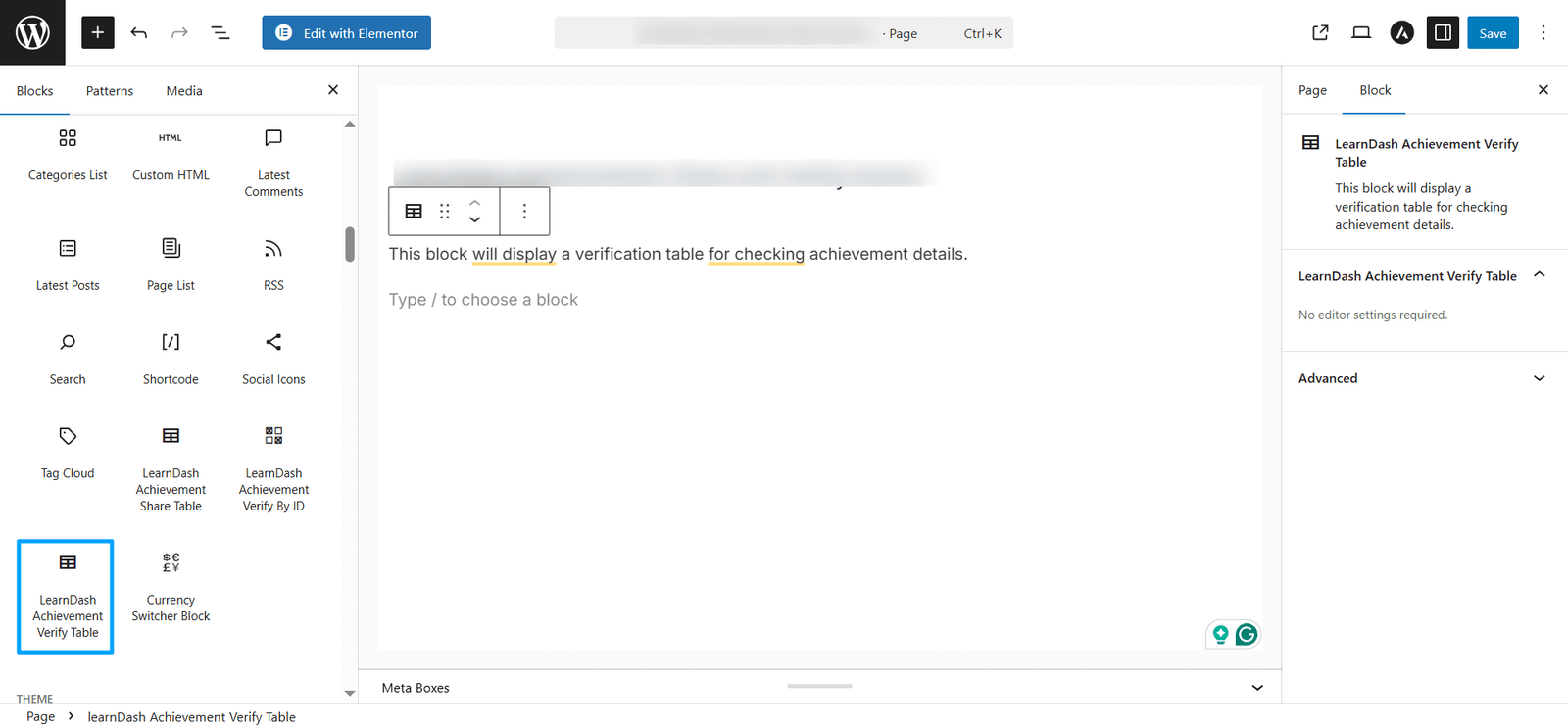Insert the Currency Switcher Block

[171, 588]
